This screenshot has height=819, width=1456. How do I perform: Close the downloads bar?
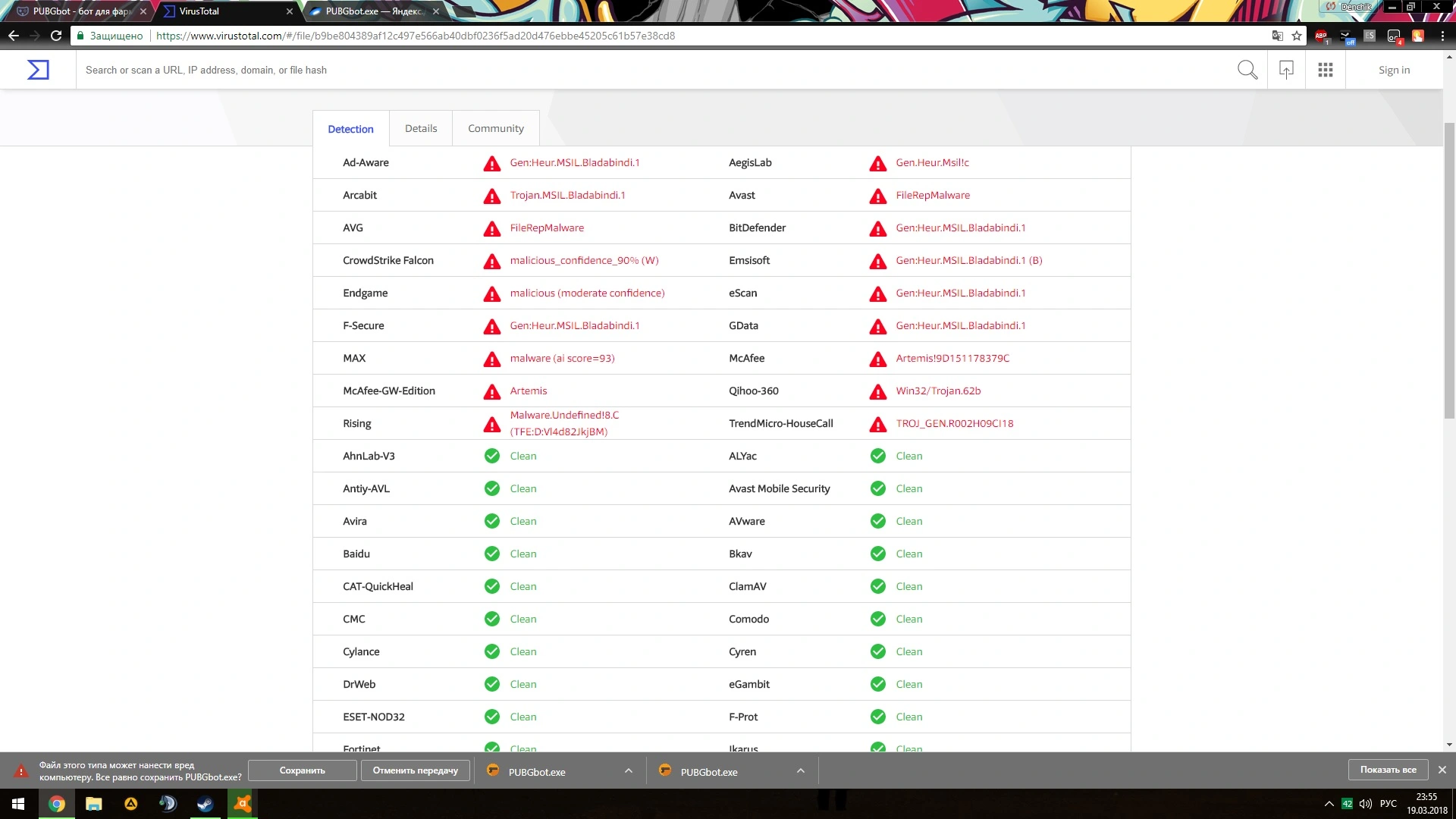[1442, 770]
